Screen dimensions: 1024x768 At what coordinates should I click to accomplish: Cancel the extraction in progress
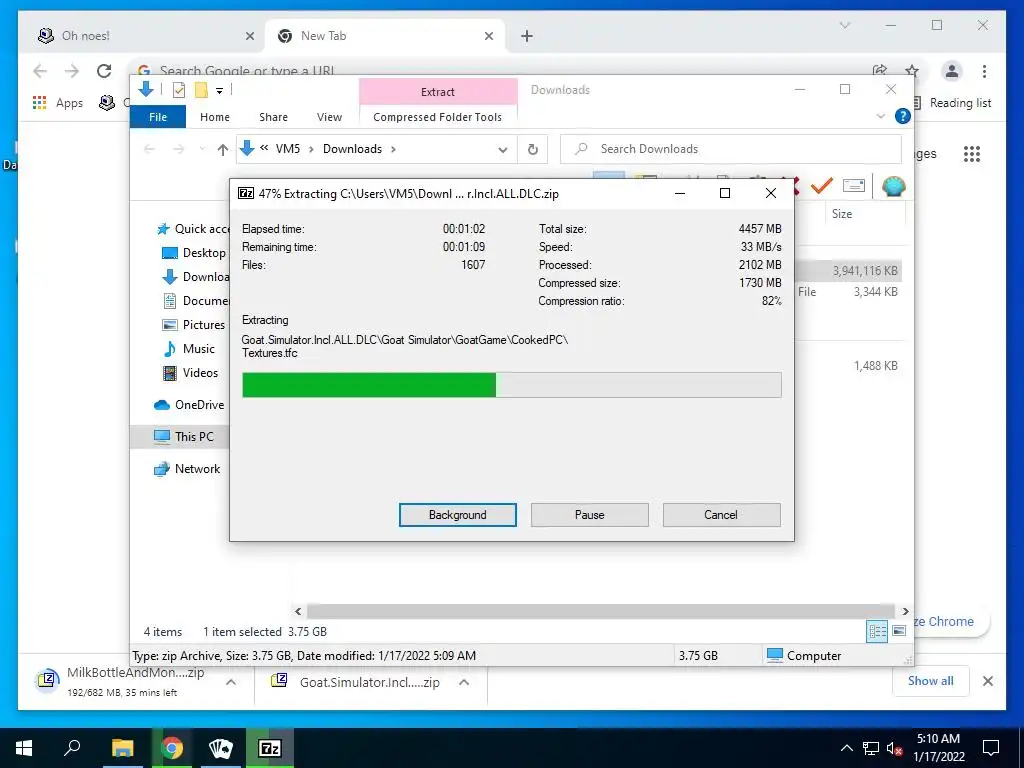pyautogui.click(x=721, y=515)
